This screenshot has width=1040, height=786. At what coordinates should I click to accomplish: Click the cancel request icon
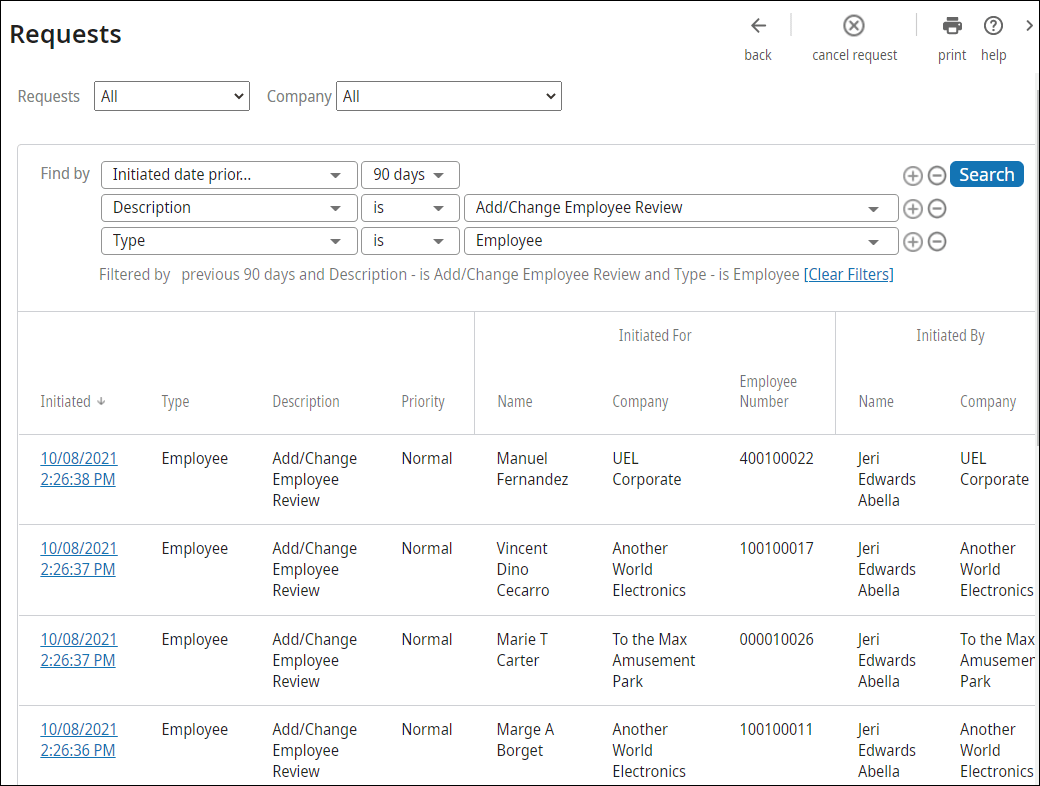tap(853, 25)
